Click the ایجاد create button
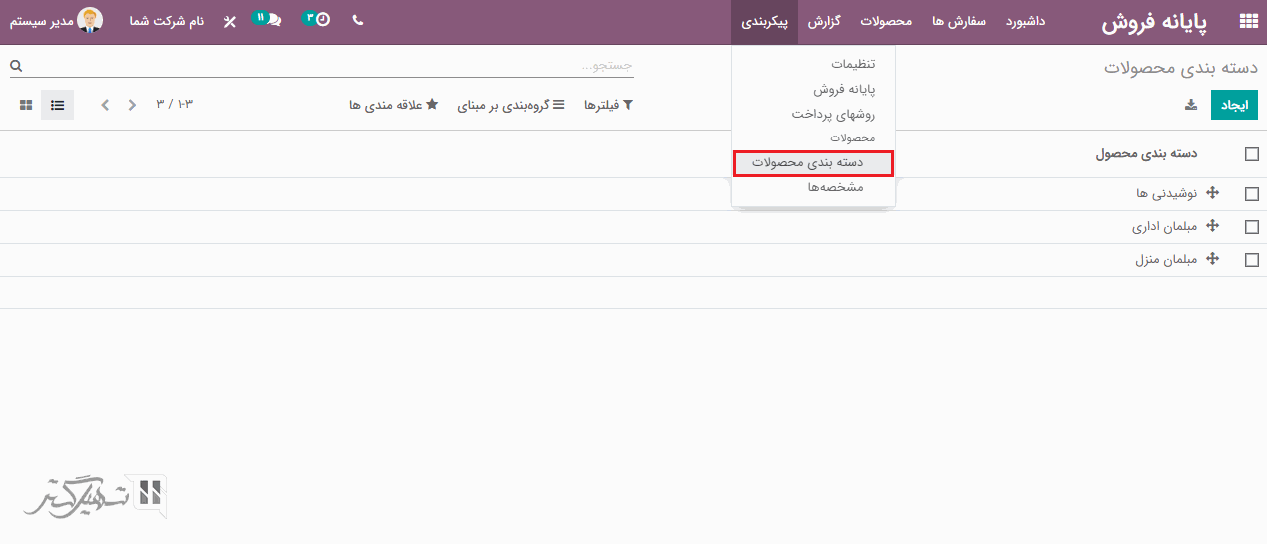Viewport: 1267px width, 544px height. 1234,105
